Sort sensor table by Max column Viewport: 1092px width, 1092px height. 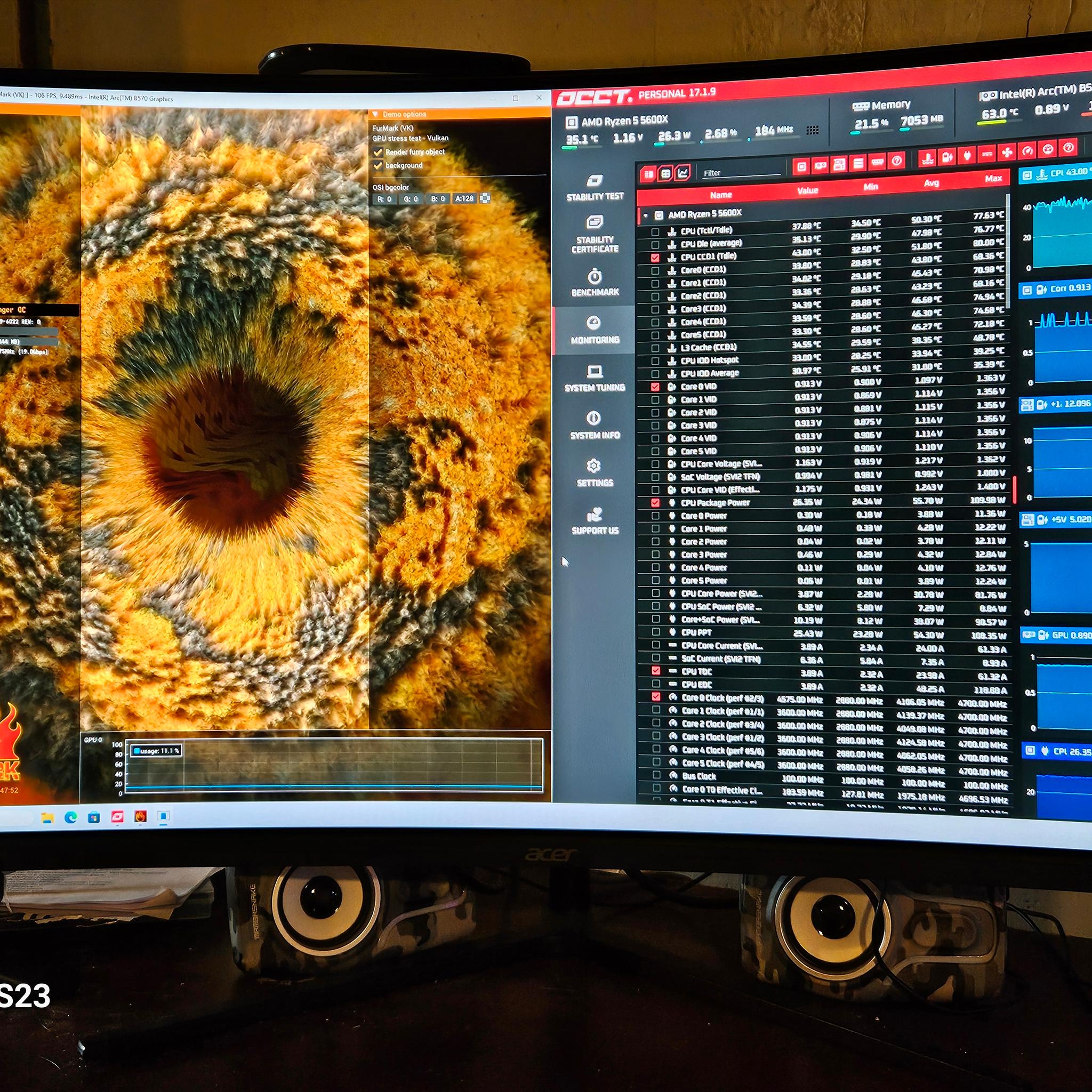[993, 179]
